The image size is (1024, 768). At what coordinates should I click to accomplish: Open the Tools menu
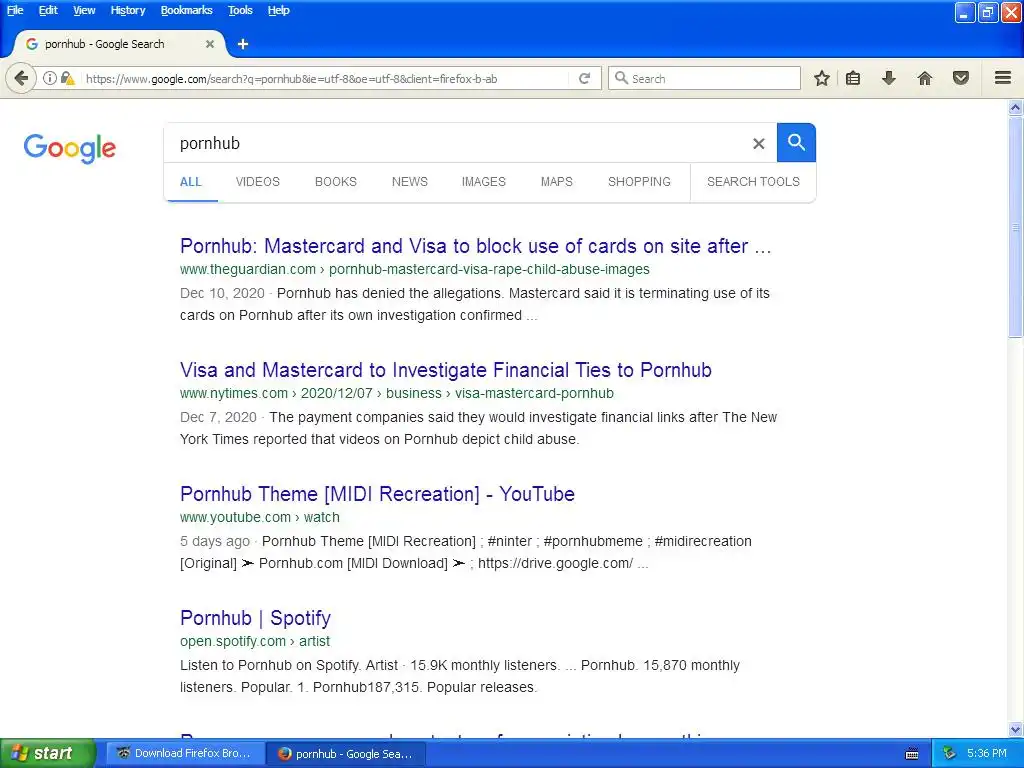click(x=240, y=10)
